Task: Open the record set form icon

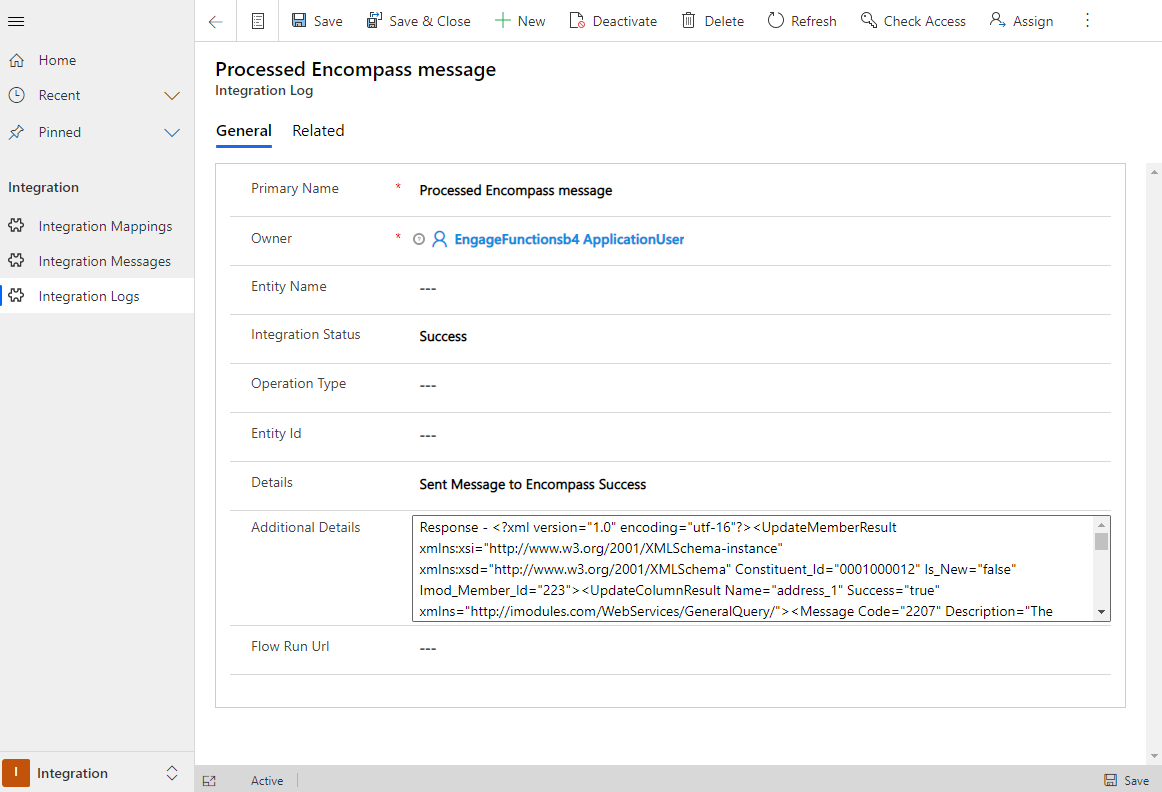Action: coord(258,21)
